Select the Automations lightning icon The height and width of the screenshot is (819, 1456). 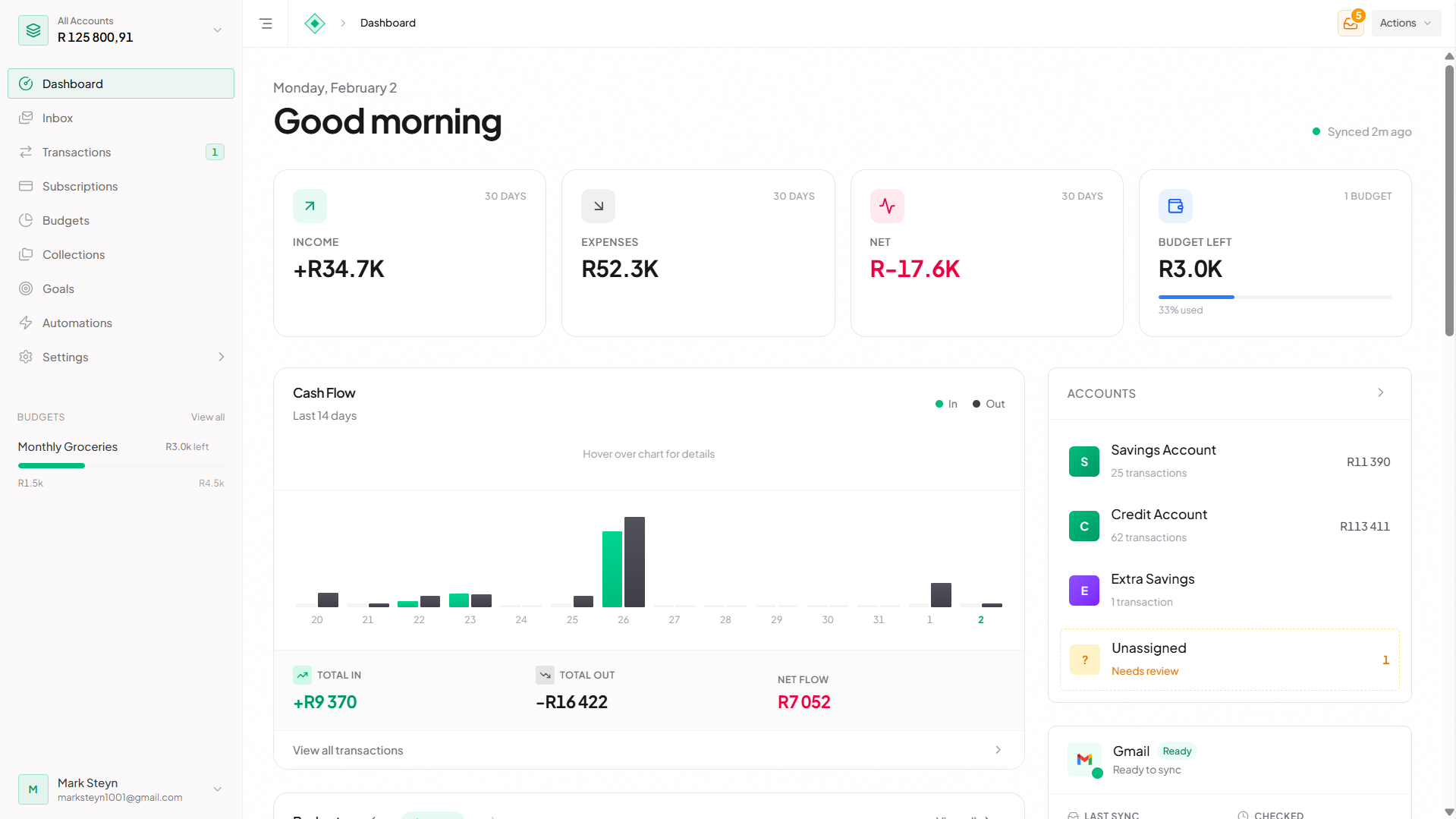[26, 323]
